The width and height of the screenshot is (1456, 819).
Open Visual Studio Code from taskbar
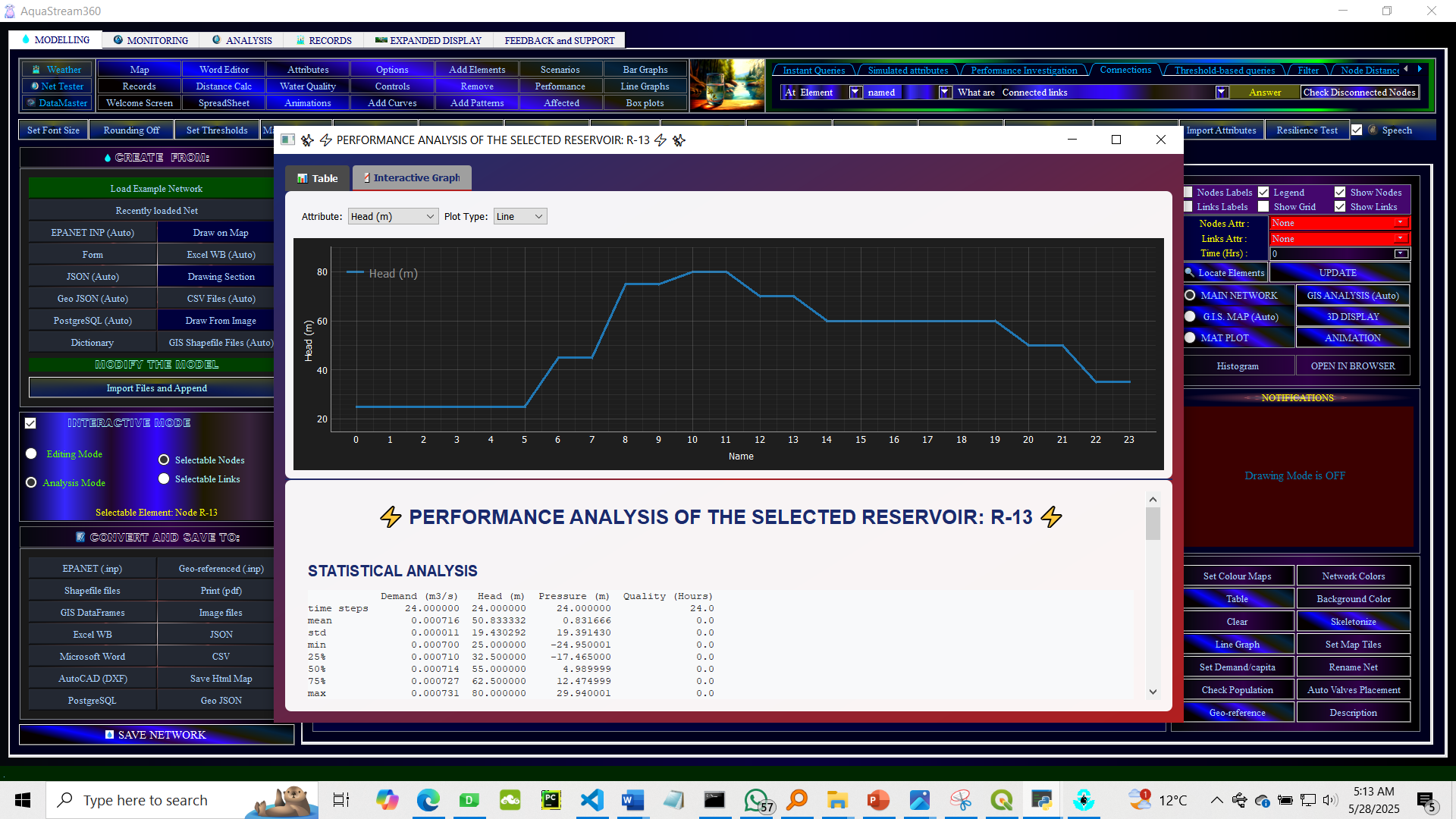591,800
